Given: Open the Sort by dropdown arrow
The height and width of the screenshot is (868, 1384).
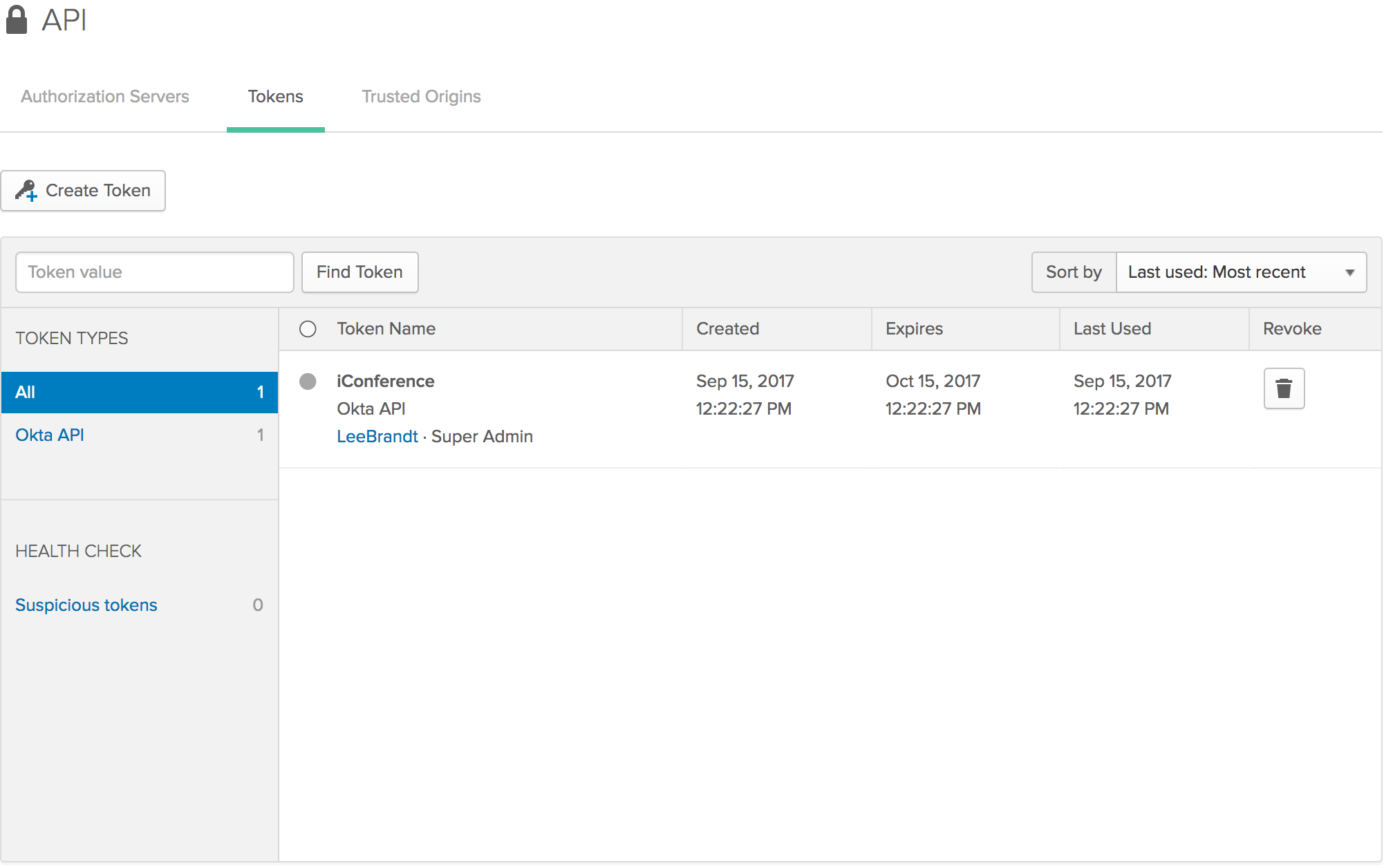Looking at the screenshot, I should click(1349, 272).
